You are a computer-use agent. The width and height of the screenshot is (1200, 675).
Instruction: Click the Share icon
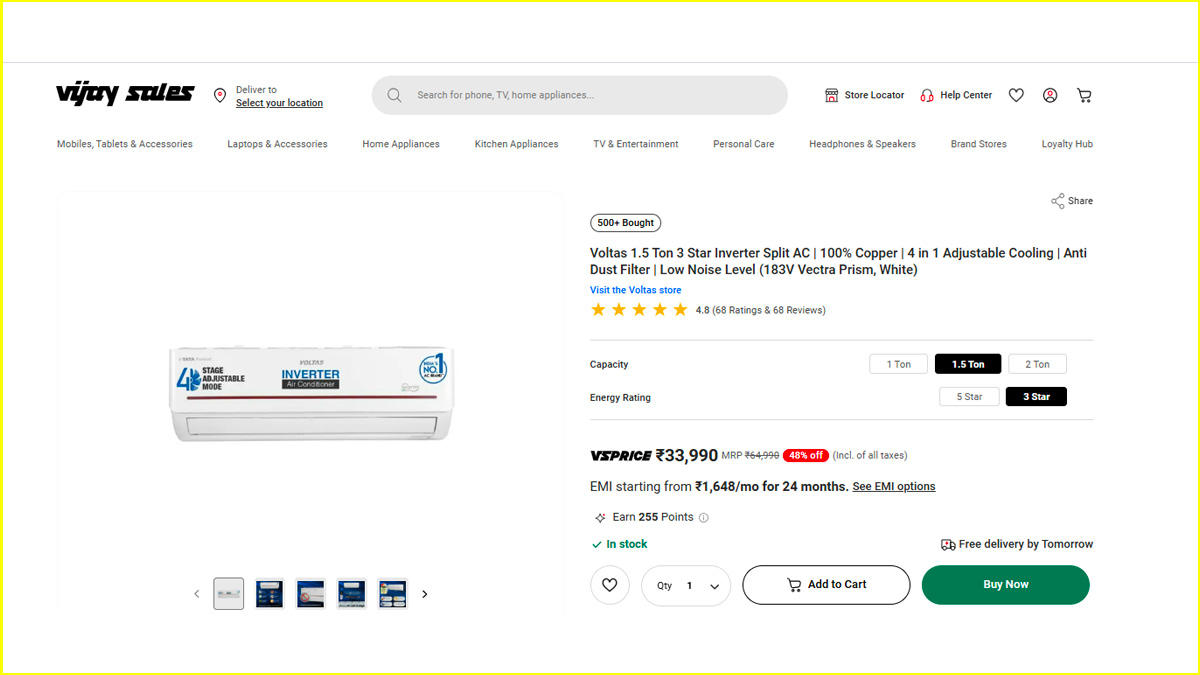[1058, 201]
